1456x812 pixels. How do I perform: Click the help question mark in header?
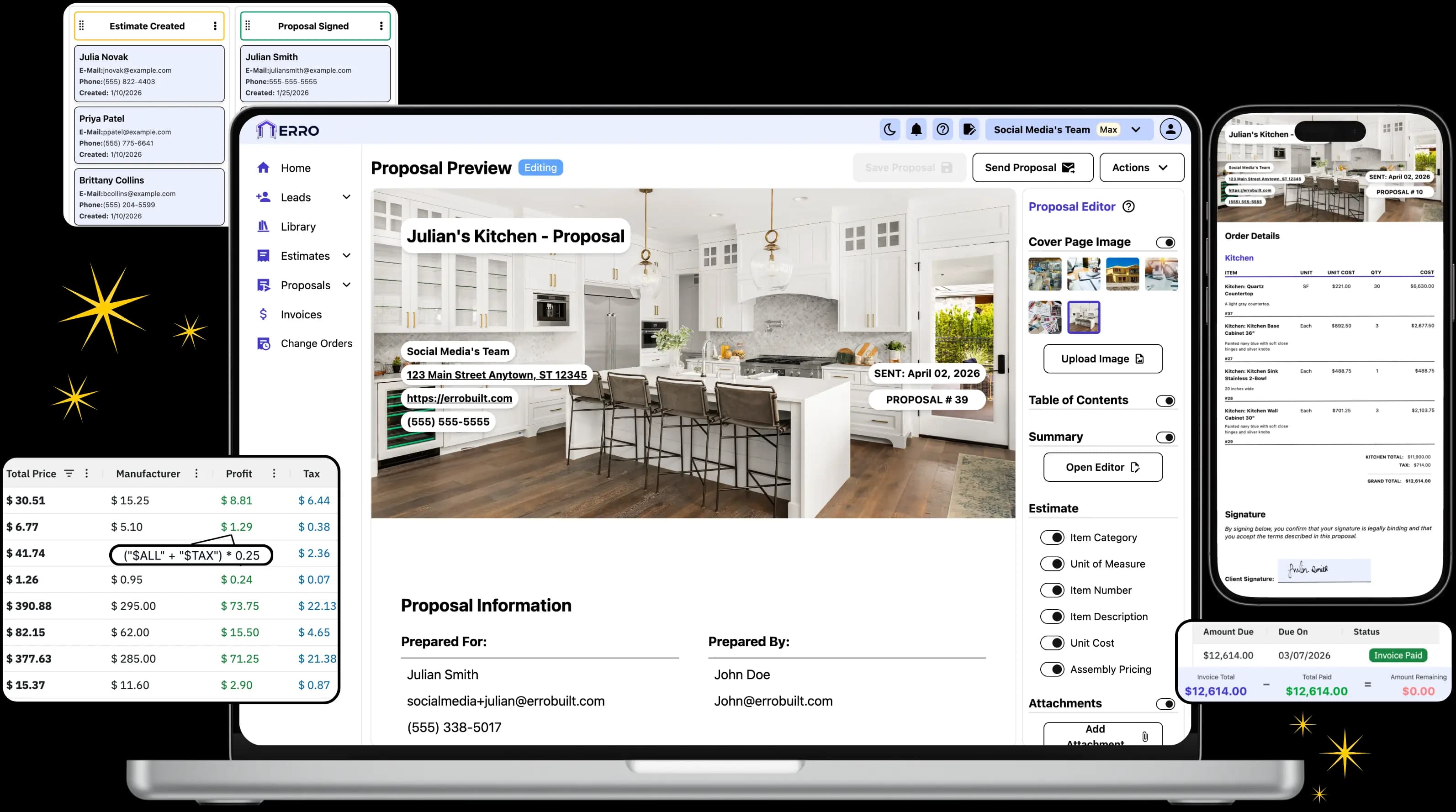pyautogui.click(x=943, y=129)
